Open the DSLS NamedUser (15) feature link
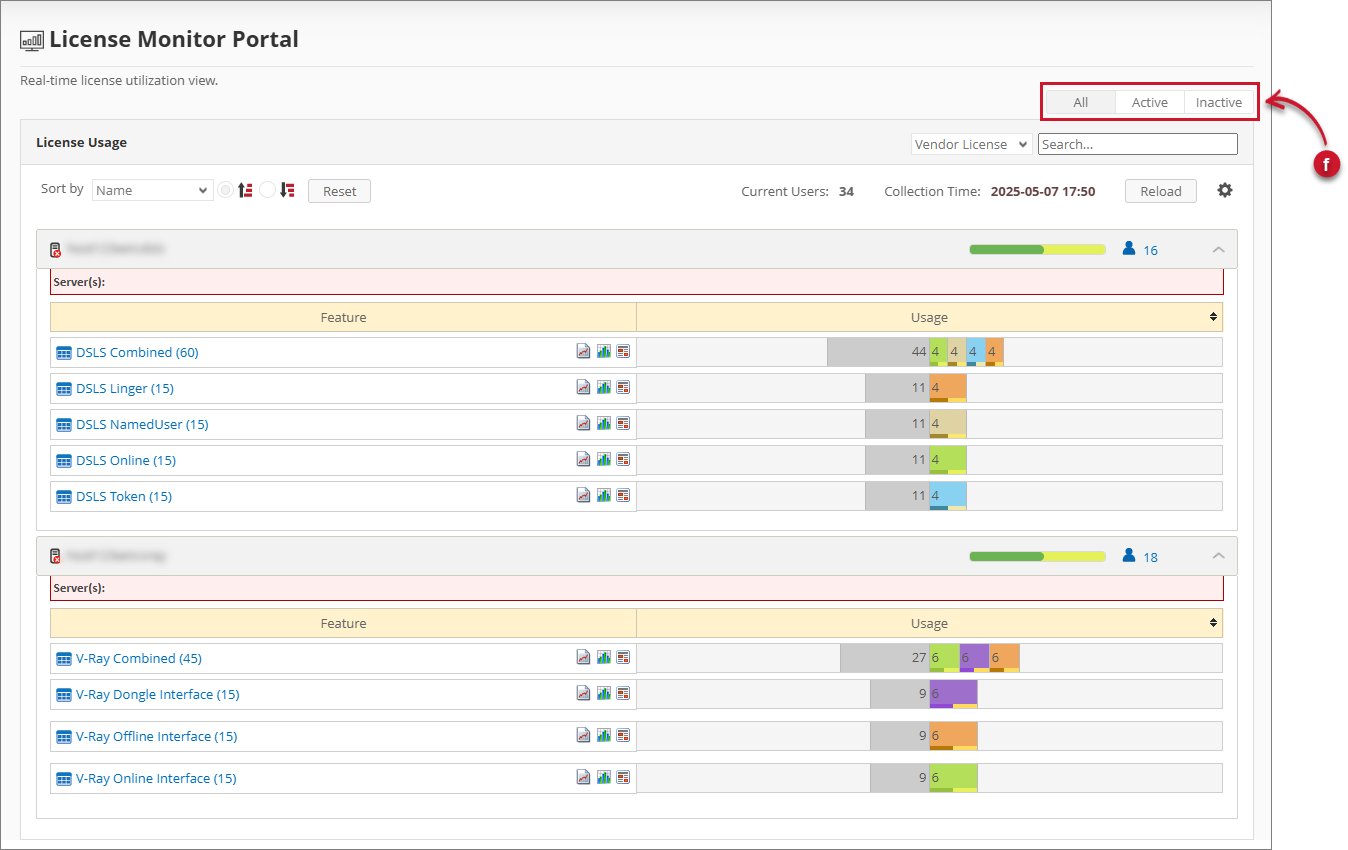 coord(142,424)
